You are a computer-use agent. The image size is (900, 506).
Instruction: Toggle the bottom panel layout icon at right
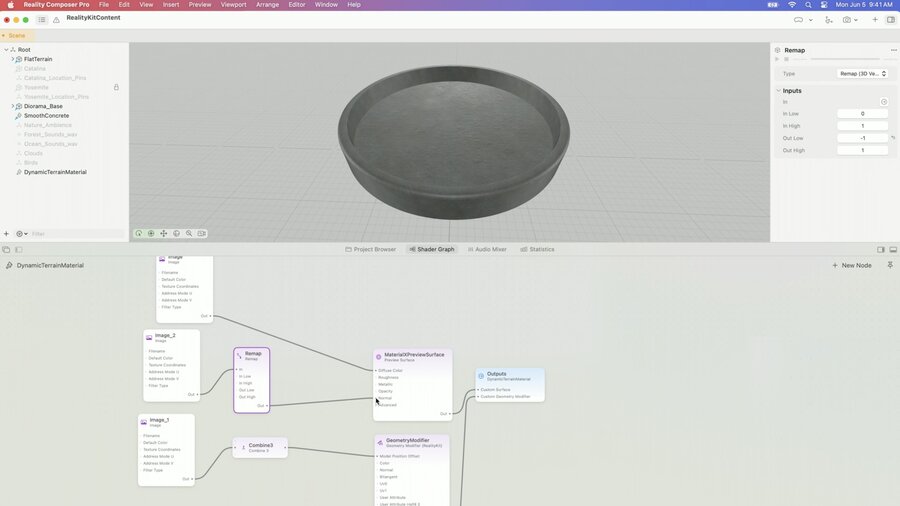[893, 250]
